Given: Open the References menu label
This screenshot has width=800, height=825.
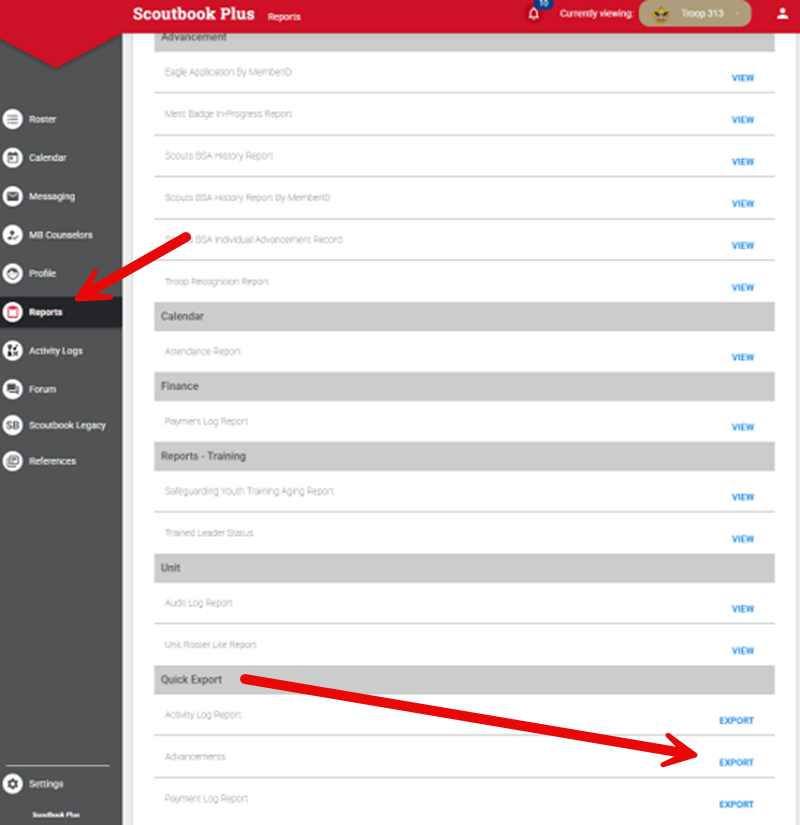Looking at the screenshot, I should 53,461.
